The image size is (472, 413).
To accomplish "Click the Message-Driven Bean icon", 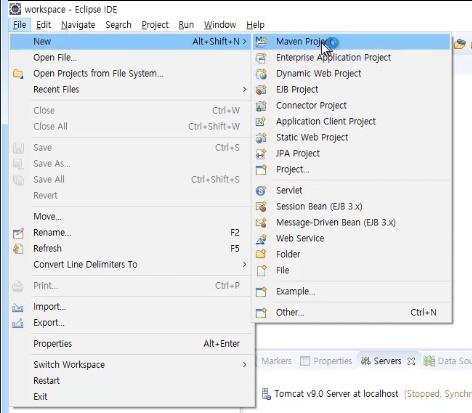I will 261,223.
